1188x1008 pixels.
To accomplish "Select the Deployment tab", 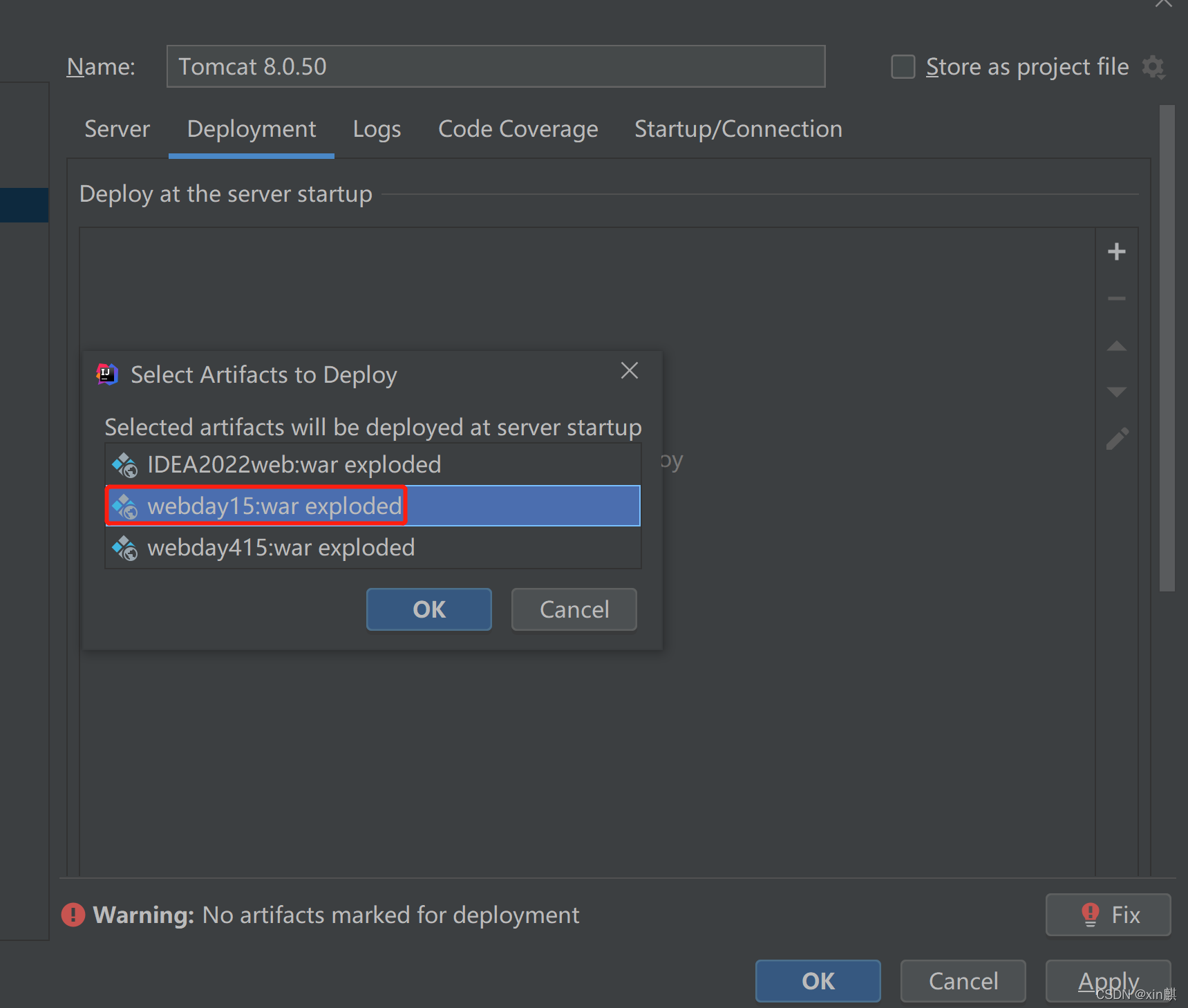I will click(252, 129).
